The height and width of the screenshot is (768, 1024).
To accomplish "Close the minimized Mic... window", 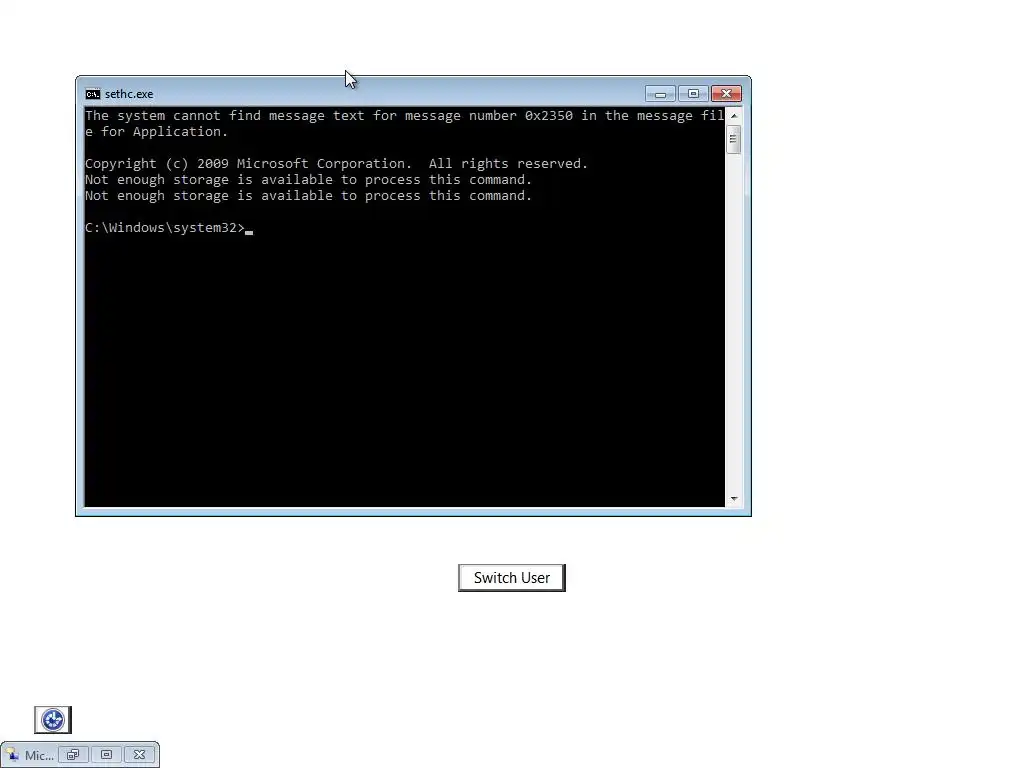I will [x=140, y=755].
